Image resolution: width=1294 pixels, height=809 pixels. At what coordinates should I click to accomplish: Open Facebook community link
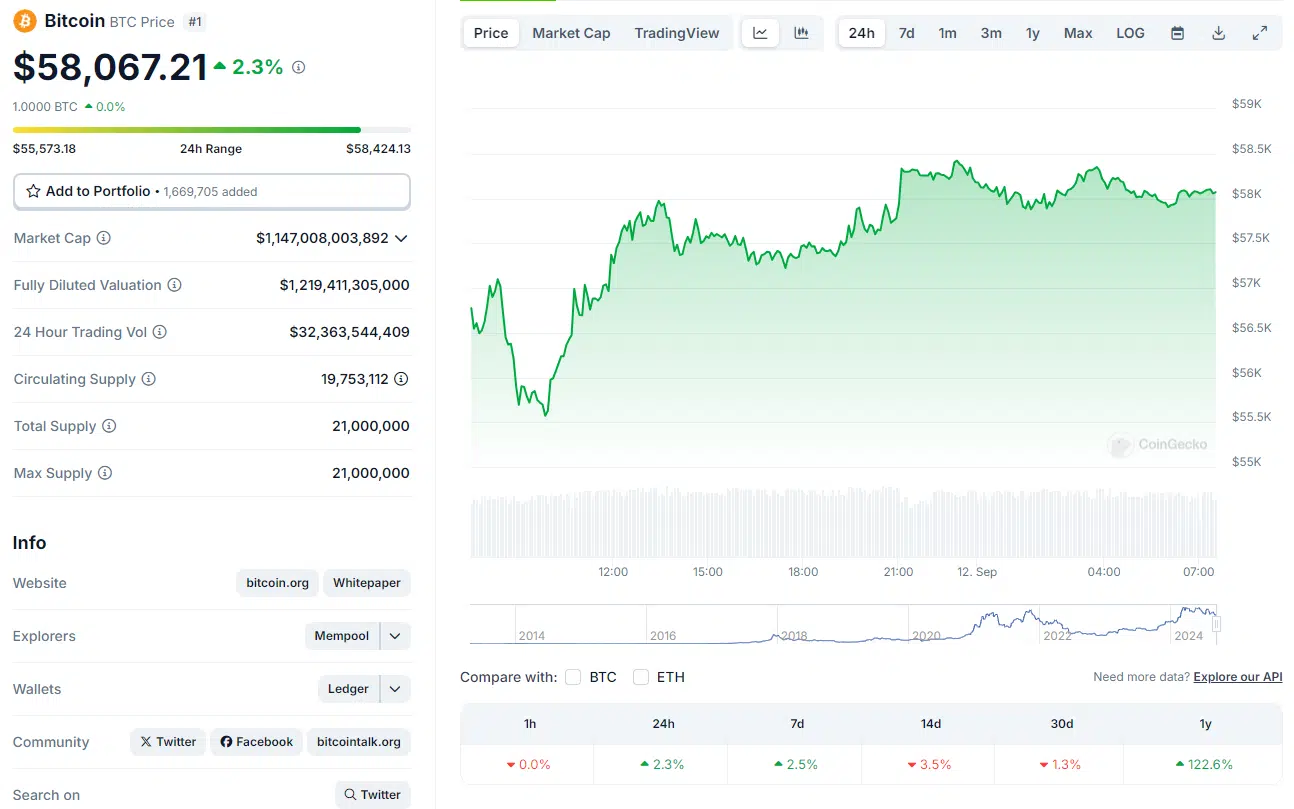click(x=256, y=742)
